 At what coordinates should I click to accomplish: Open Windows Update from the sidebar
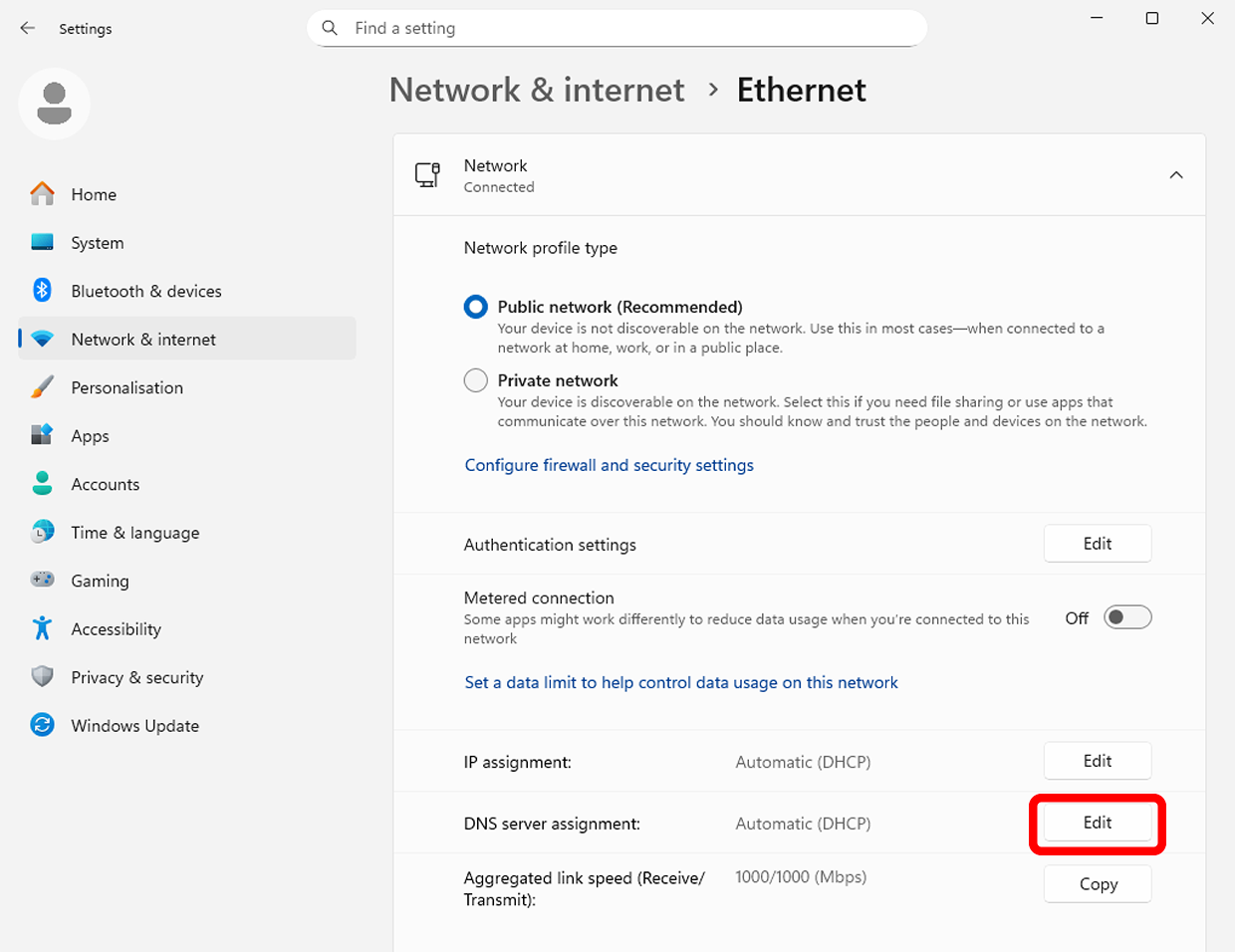pyautogui.click(x=133, y=725)
